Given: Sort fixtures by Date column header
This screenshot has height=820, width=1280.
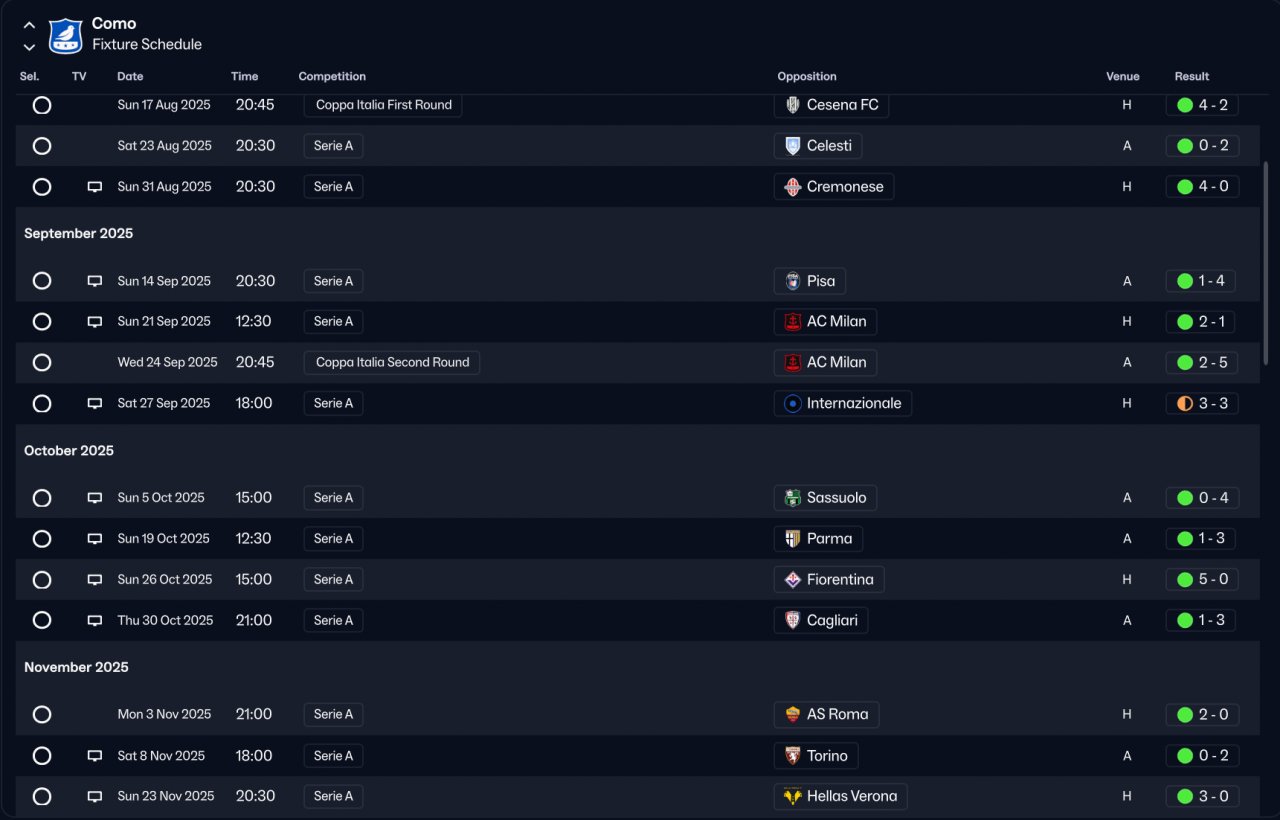Looking at the screenshot, I should (x=130, y=76).
